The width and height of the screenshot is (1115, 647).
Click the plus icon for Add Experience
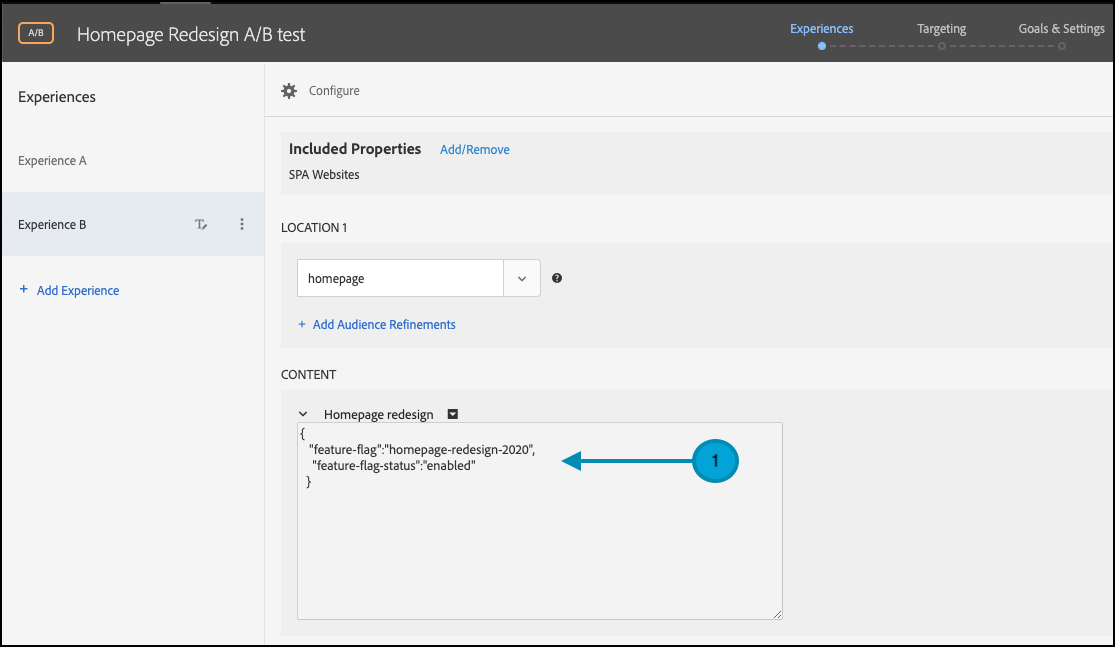pyautogui.click(x=24, y=290)
